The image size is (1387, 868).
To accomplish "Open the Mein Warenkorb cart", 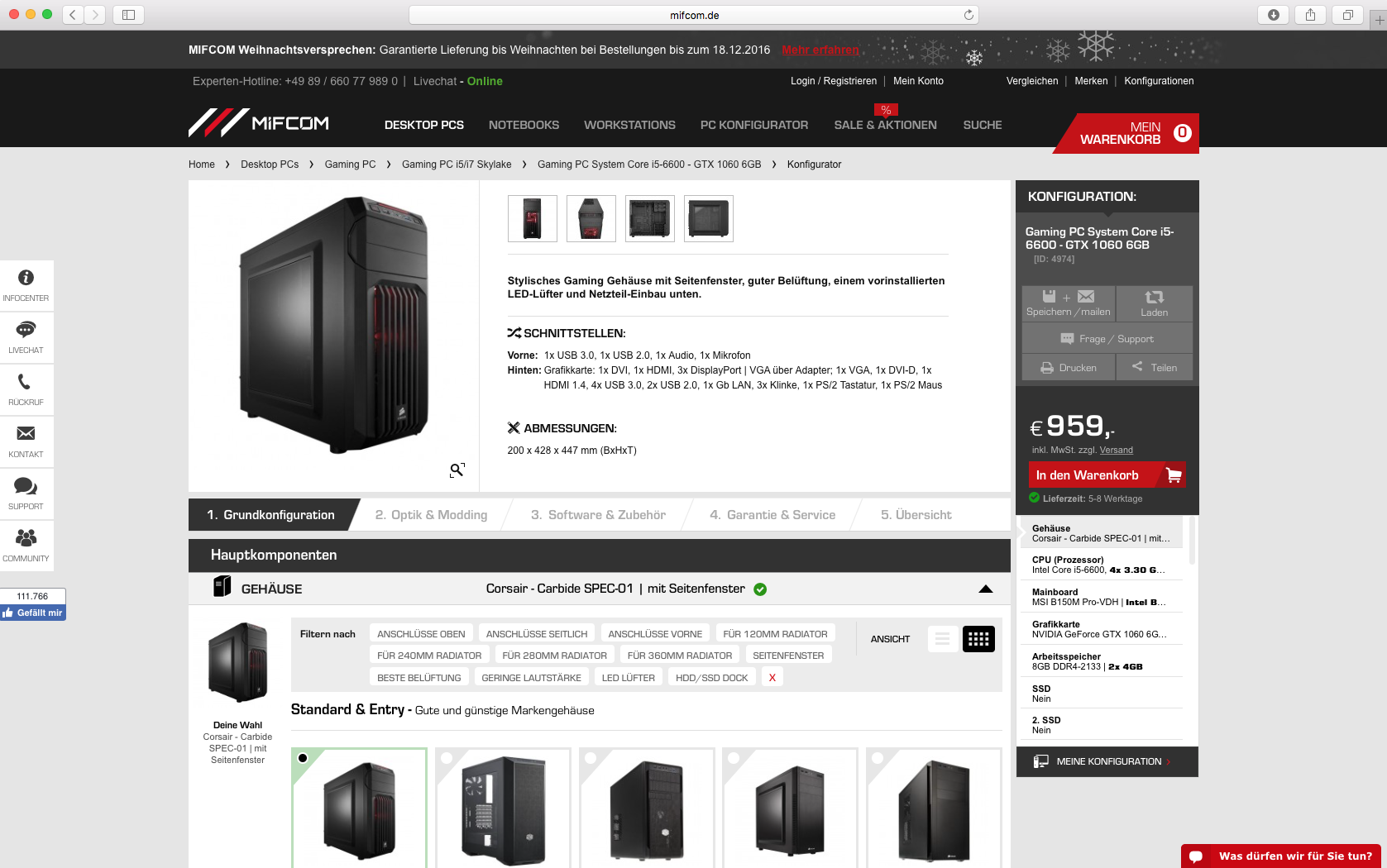I will [x=1126, y=133].
